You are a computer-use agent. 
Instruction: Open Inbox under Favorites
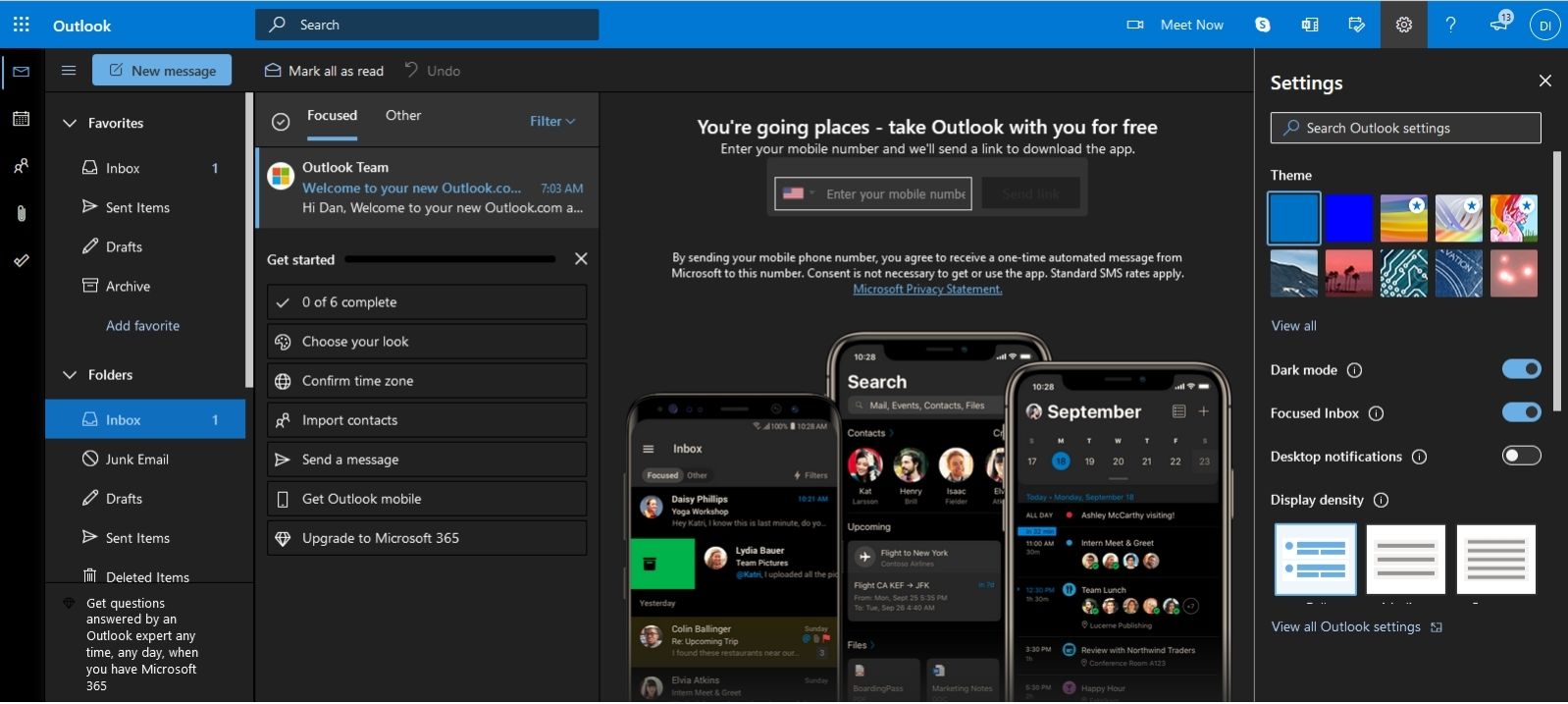[x=145, y=168]
